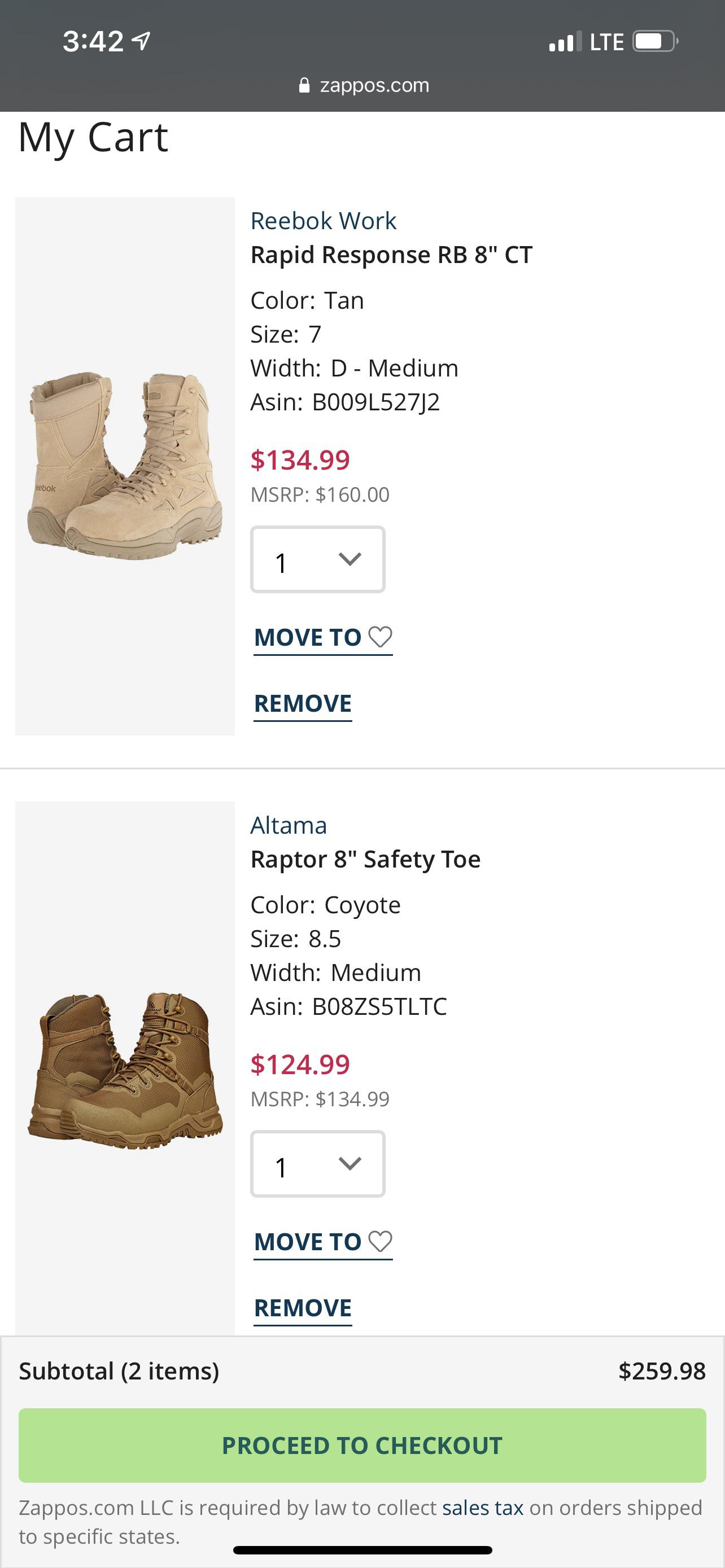Remove the Reebok Rapid Response boots
Viewport: 725px width, 1568px height.
pyautogui.click(x=303, y=703)
